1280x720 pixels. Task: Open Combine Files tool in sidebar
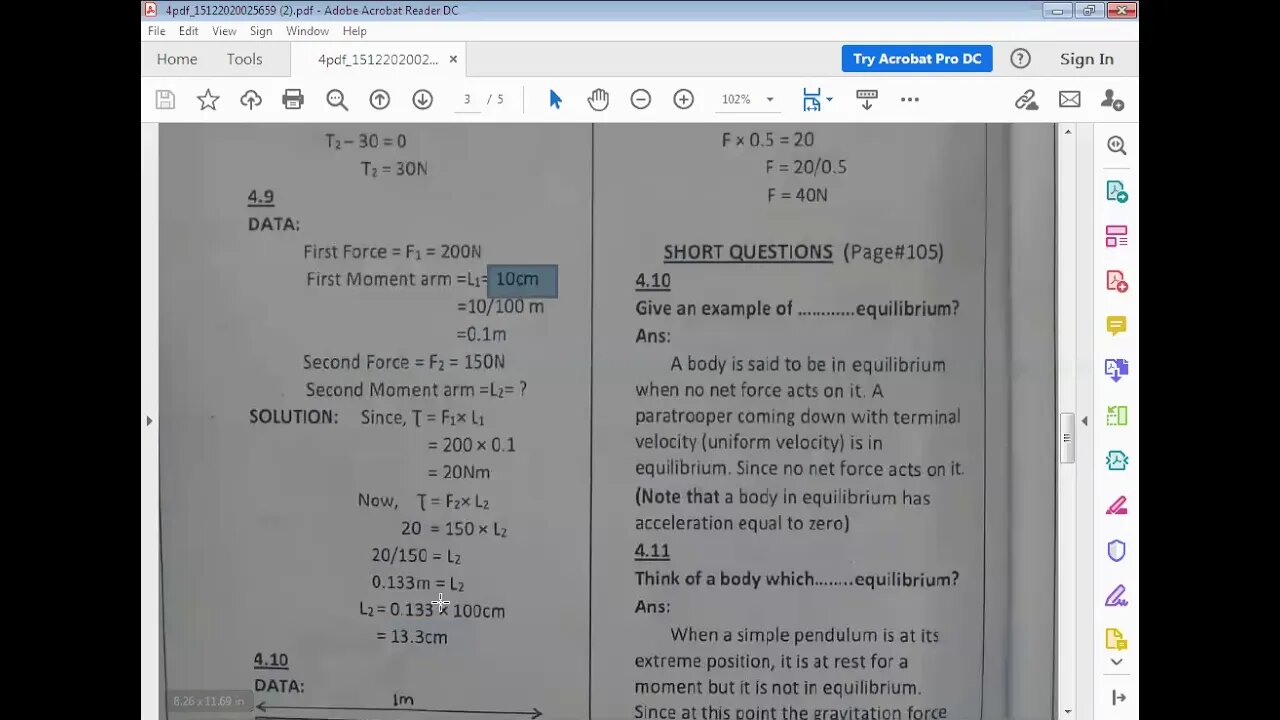(1117, 371)
